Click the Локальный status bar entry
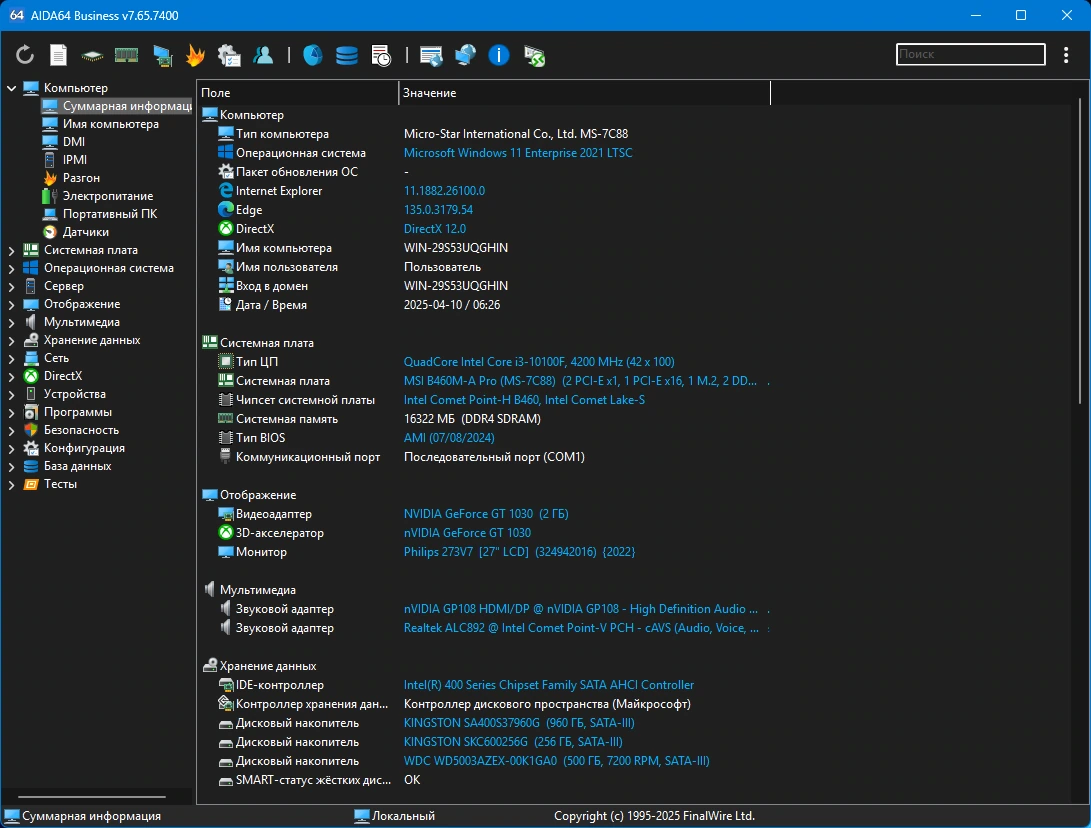This screenshot has width=1091, height=828. tap(395, 816)
